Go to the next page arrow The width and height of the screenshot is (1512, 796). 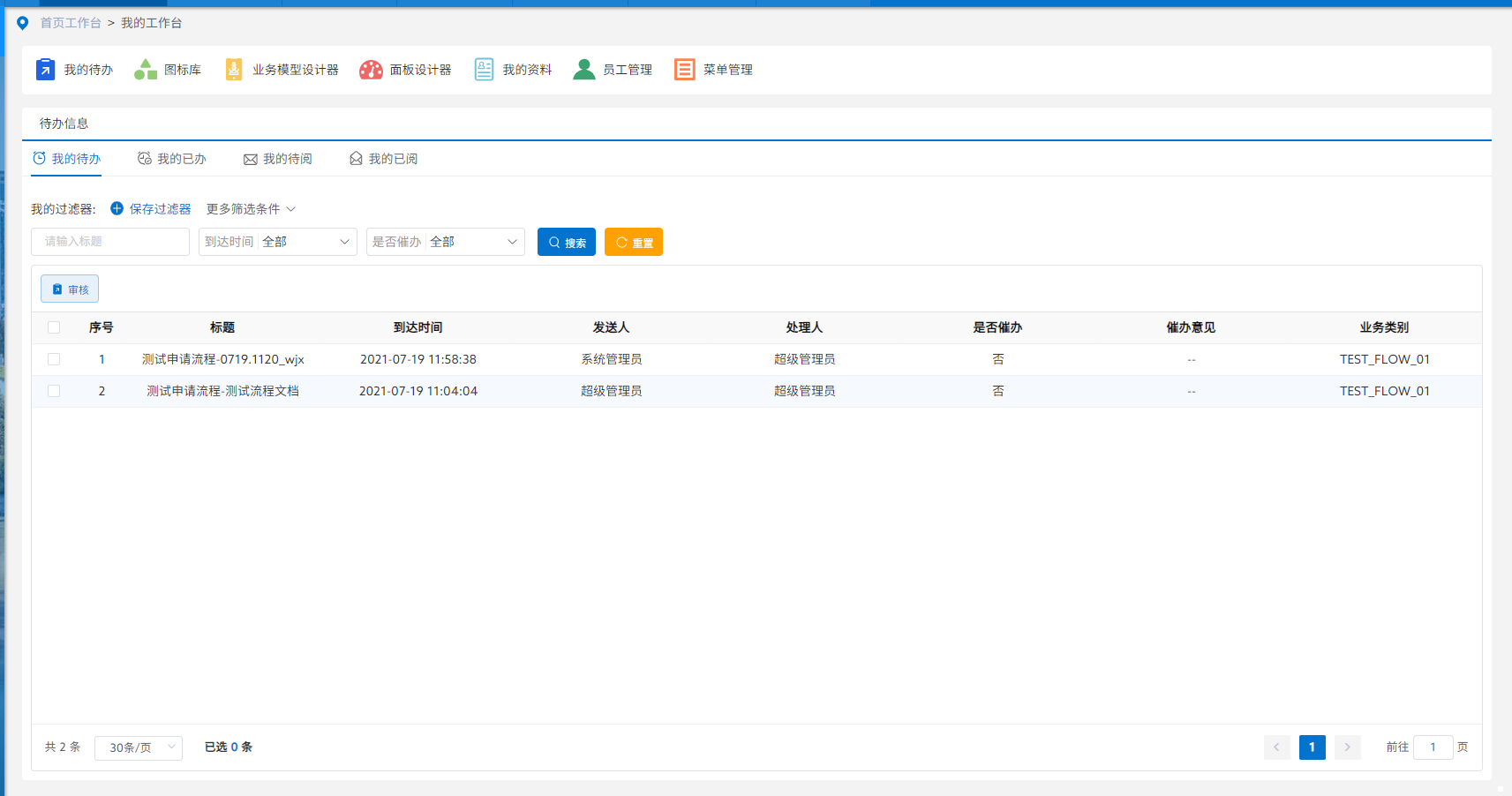pos(1348,747)
